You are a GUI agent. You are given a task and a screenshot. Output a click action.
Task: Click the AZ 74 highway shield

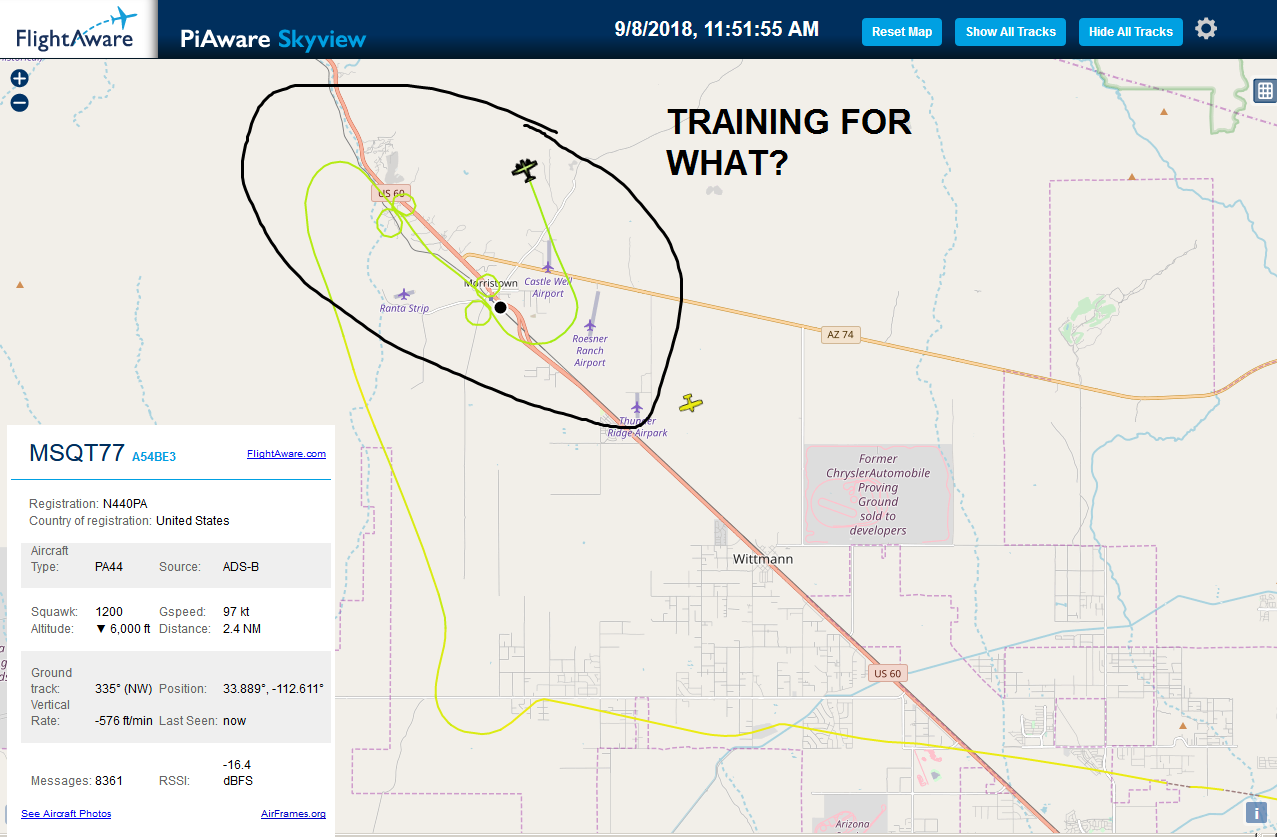(x=841, y=335)
